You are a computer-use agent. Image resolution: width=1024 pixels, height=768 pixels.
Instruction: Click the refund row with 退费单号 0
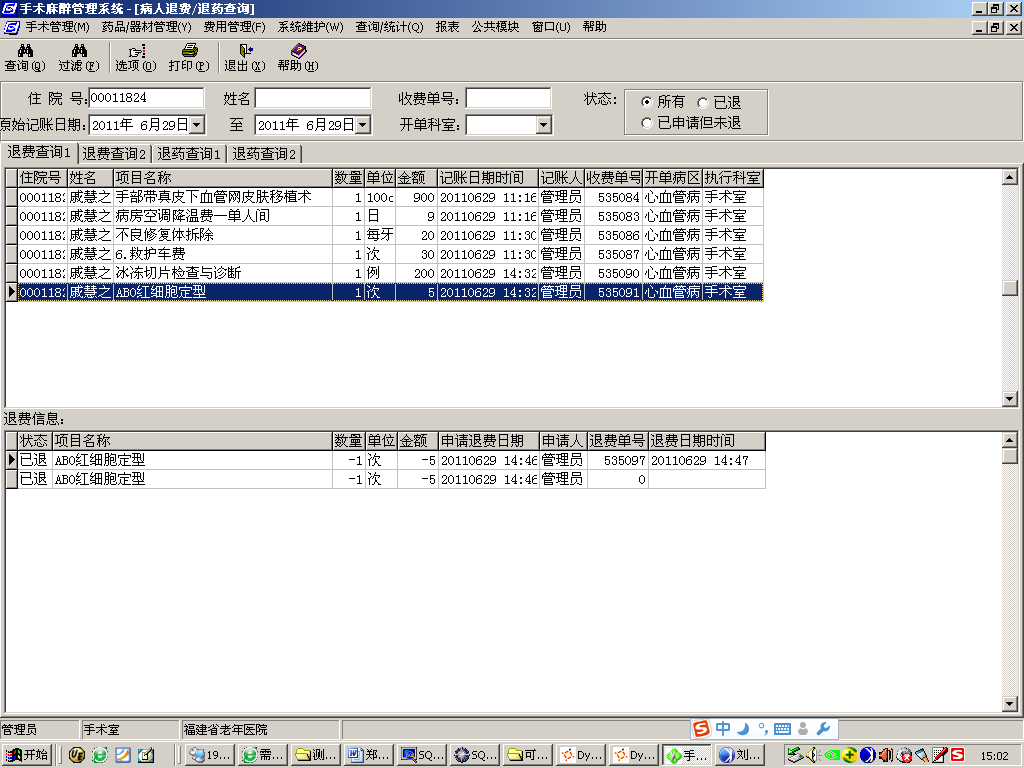[x=385, y=479]
